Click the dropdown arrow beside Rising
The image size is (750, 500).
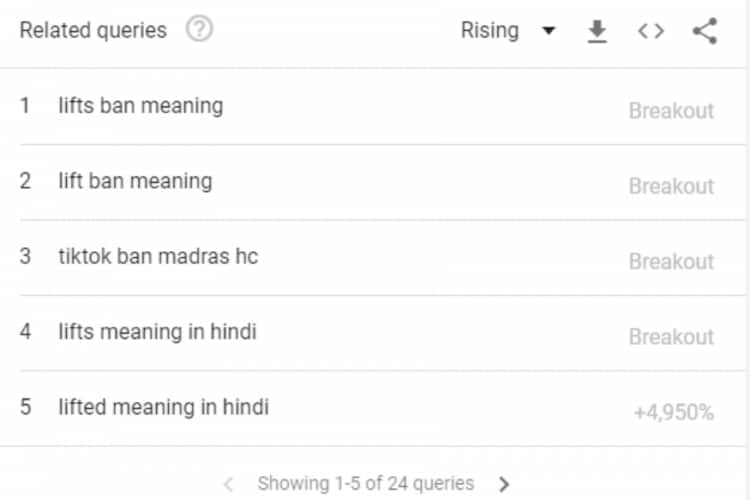(549, 31)
